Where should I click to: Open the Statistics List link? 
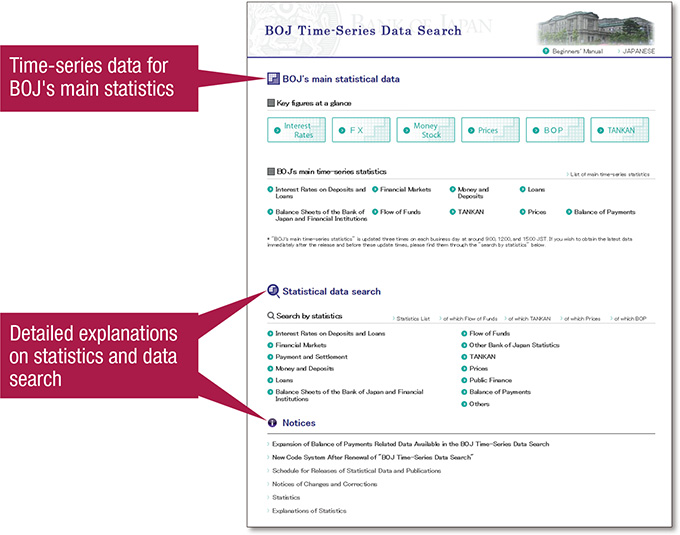(x=411, y=319)
